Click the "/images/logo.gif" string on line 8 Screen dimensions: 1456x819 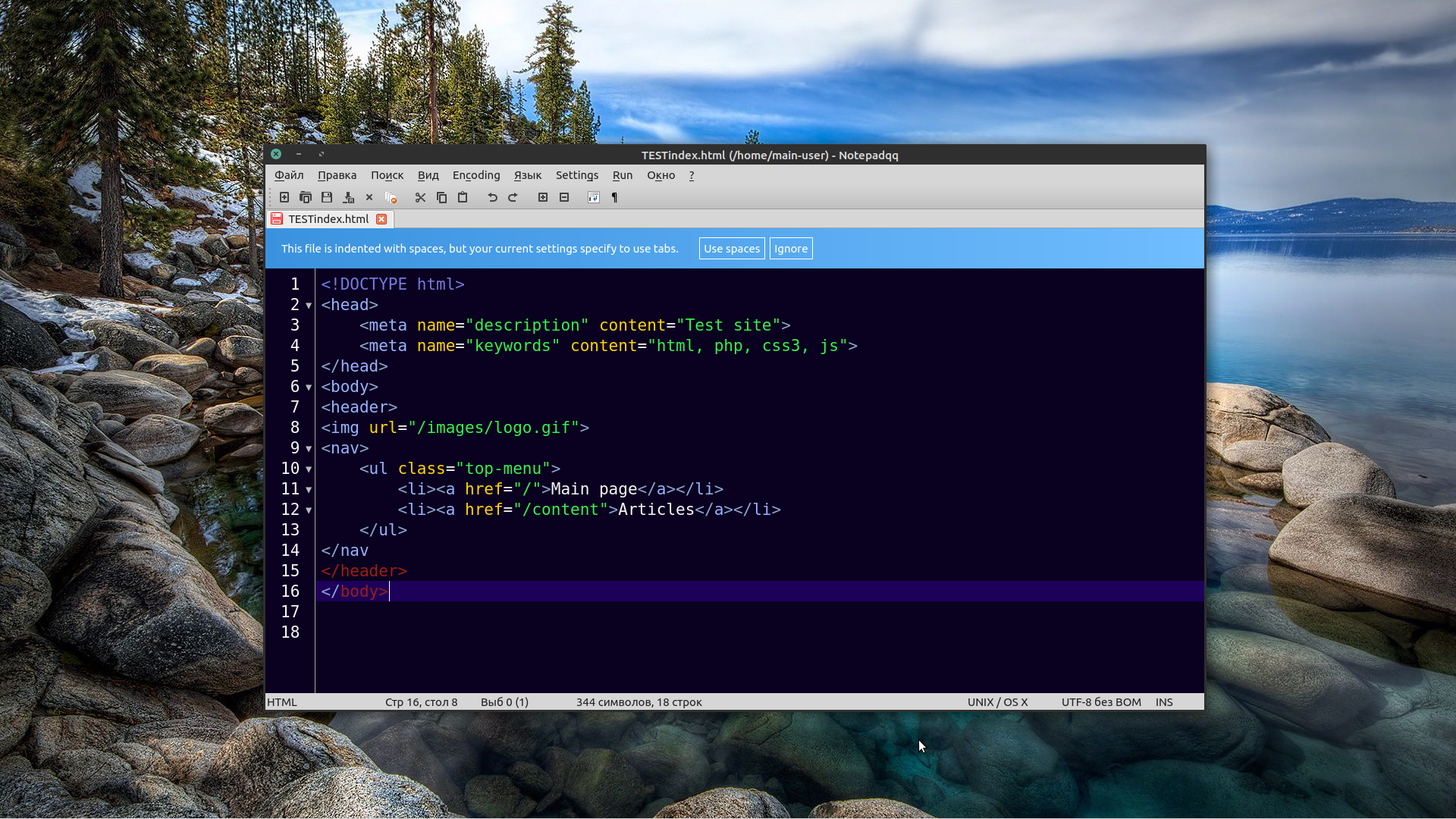(494, 428)
